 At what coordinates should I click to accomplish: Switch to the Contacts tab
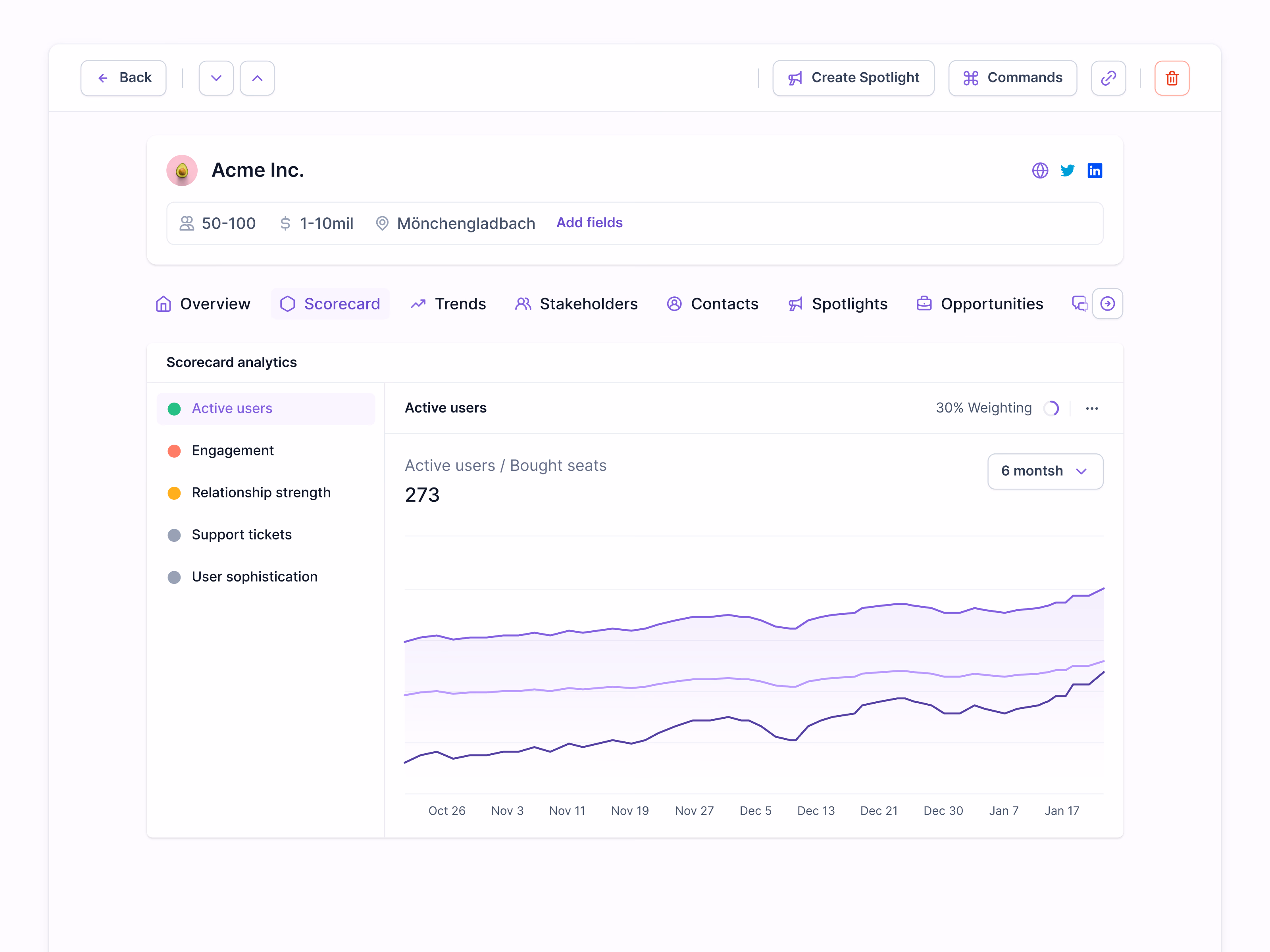coord(712,303)
